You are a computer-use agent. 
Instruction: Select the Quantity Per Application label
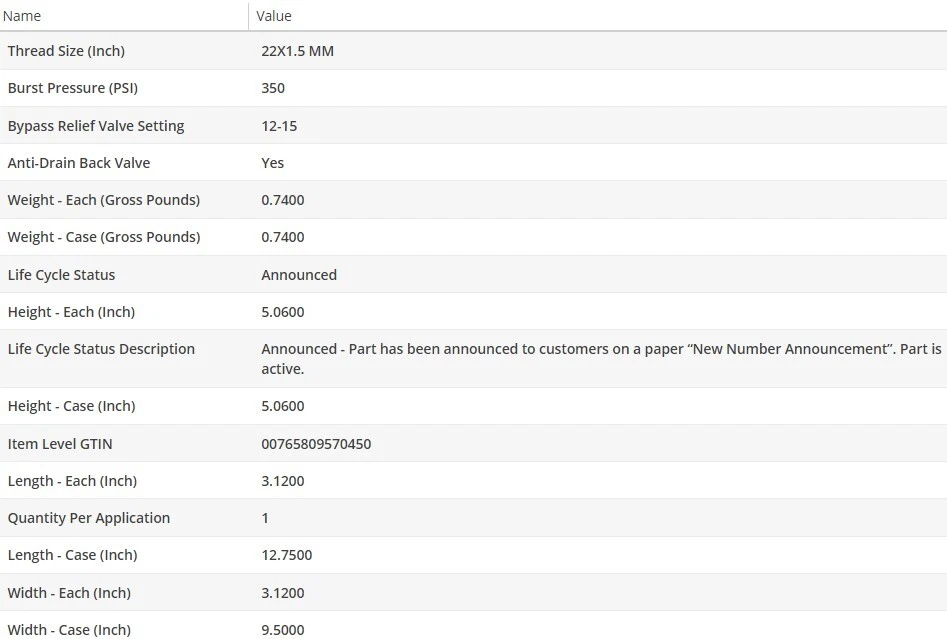pos(89,518)
